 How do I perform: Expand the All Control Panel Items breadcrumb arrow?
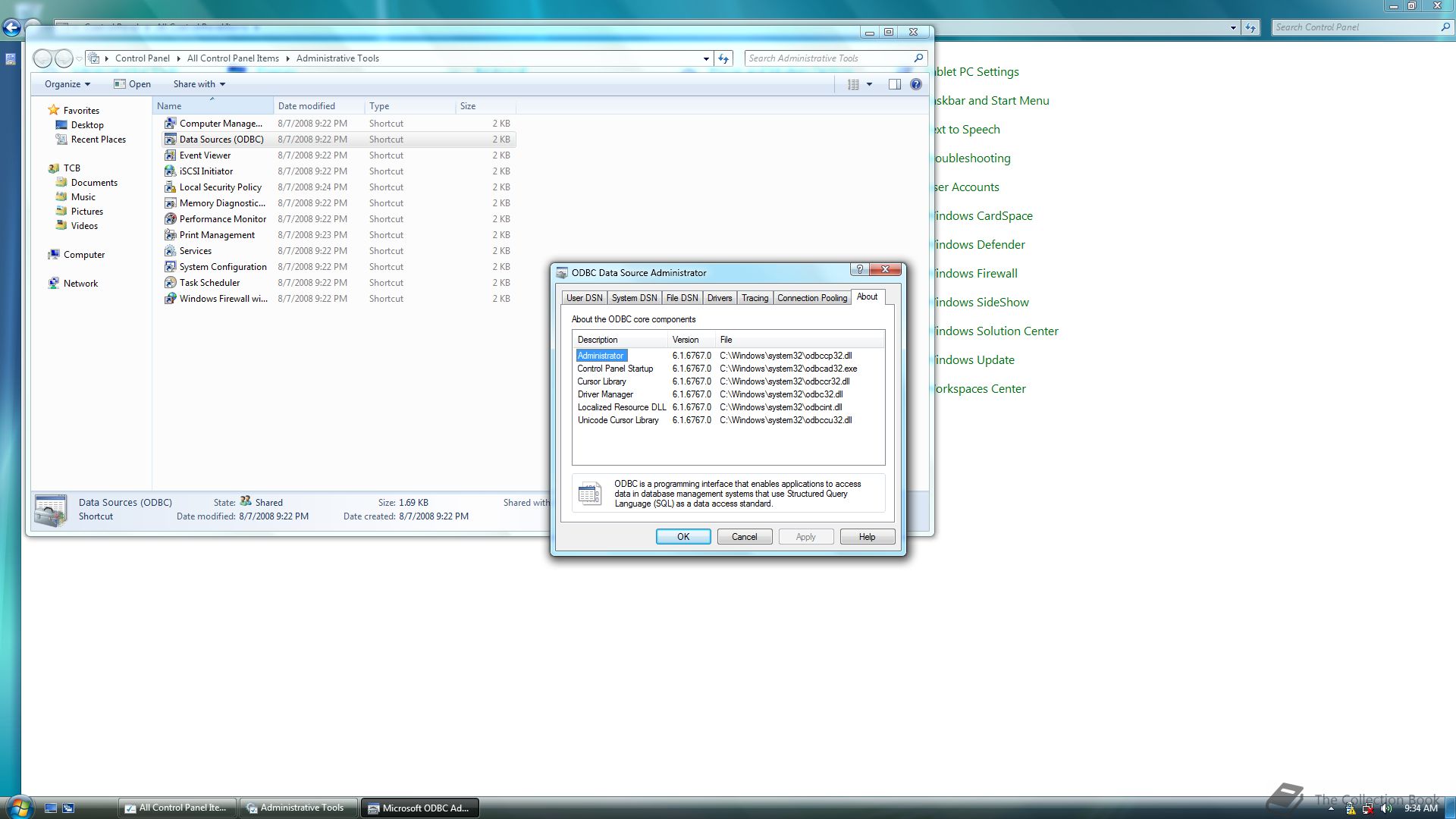point(287,58)
